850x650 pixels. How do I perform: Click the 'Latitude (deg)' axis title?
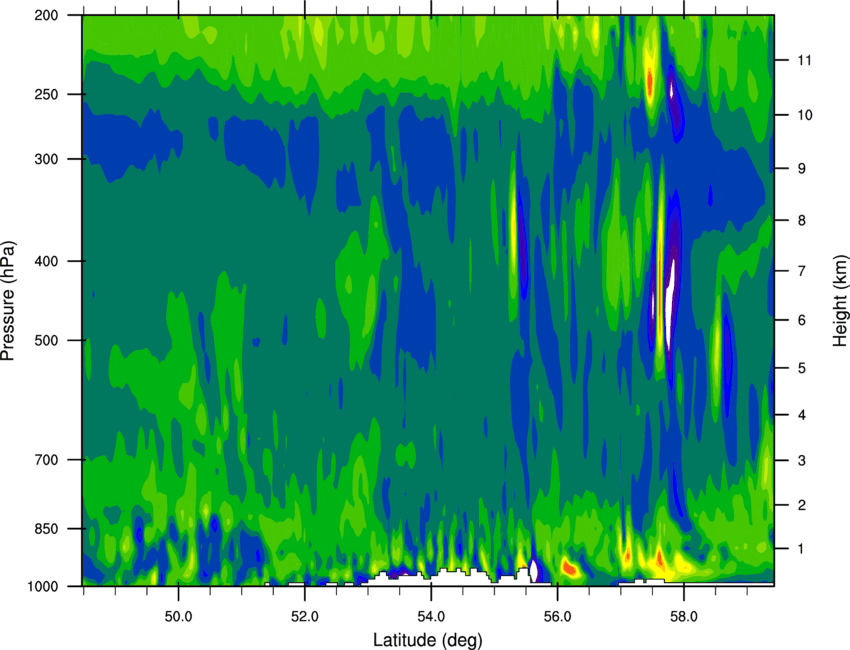coord(427,640)
